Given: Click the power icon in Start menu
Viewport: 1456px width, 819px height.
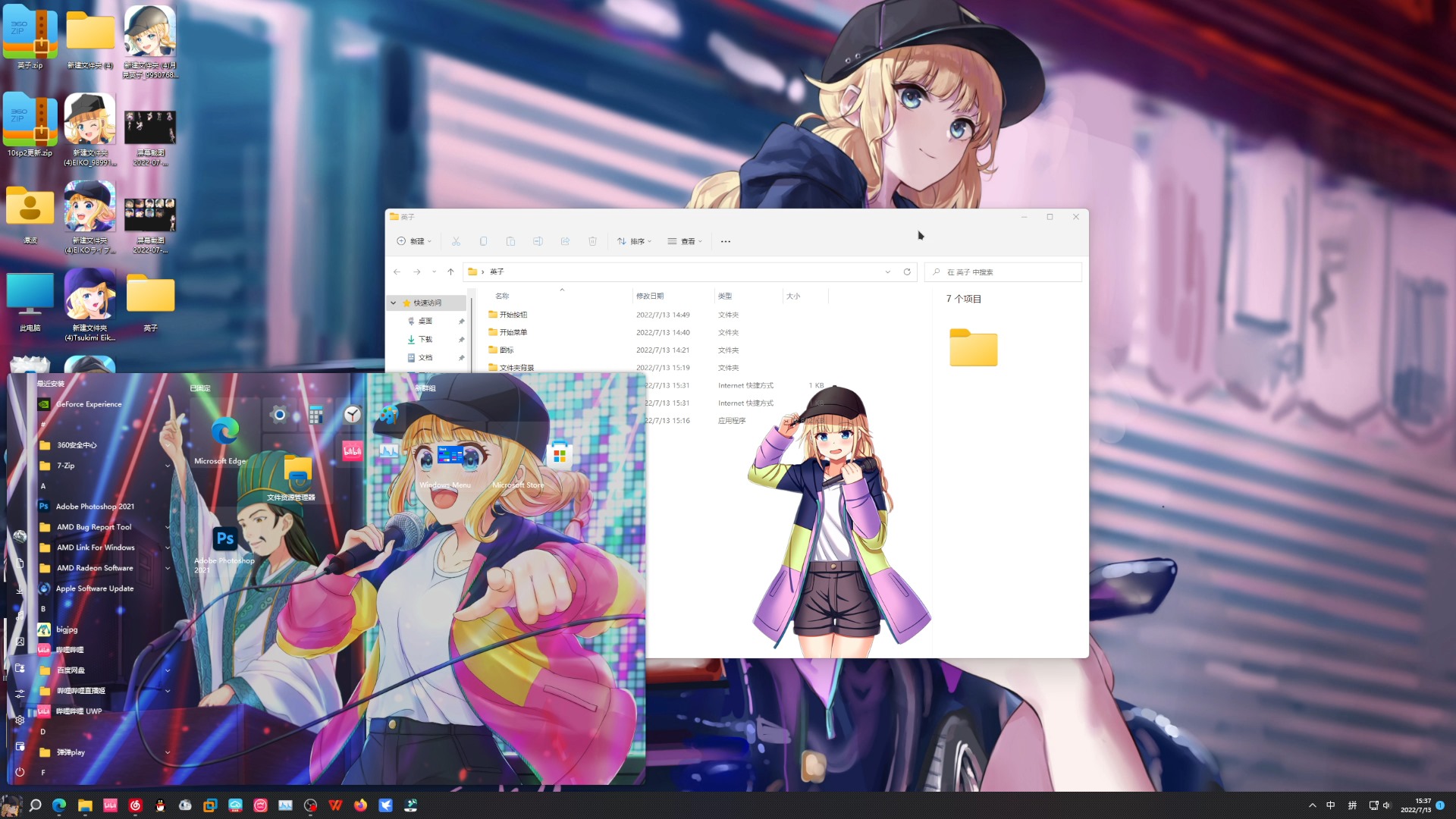Looking at the screenshot, I should click(20, 772).
